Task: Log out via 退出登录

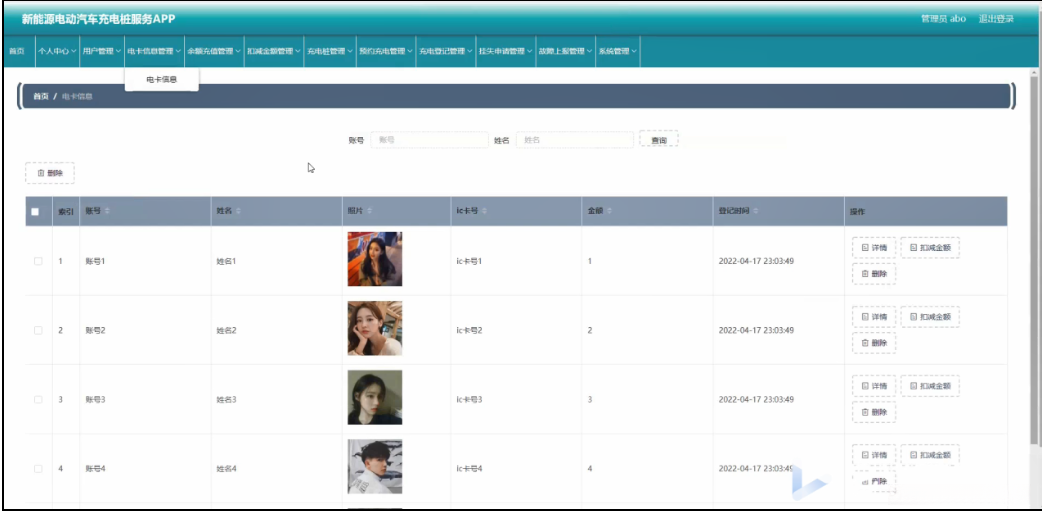Action: (x=996, y=19)
